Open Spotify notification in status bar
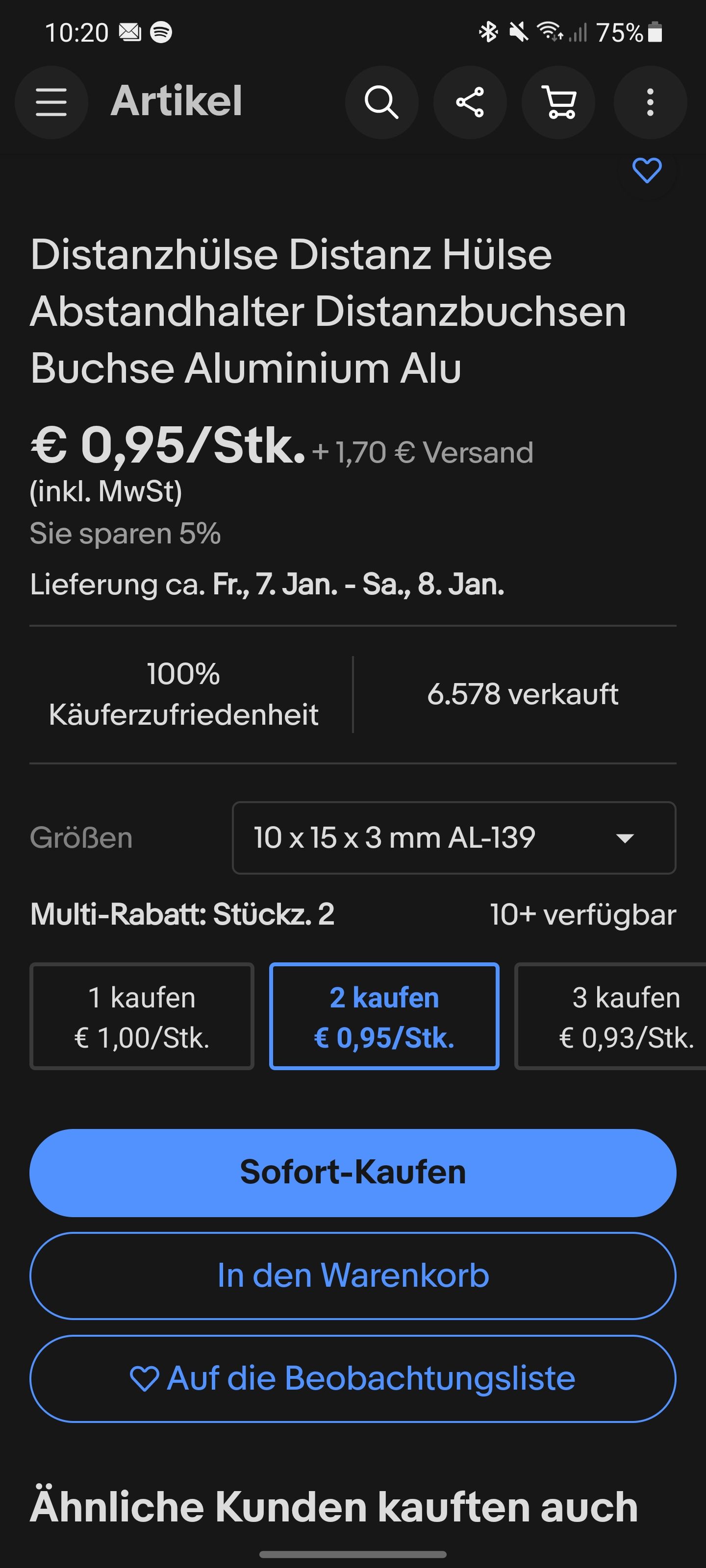706x1568 pixels. (161, 32)
